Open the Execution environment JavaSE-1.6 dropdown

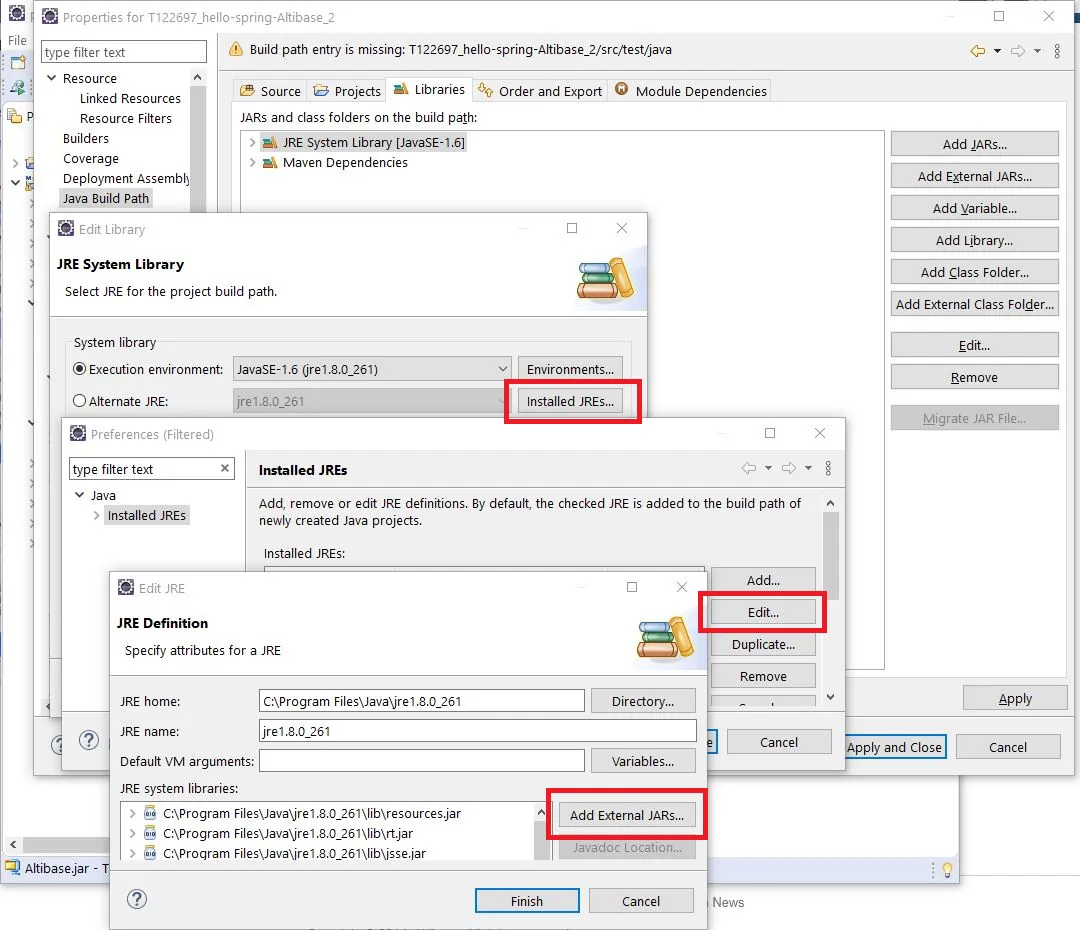click(372, 369)
